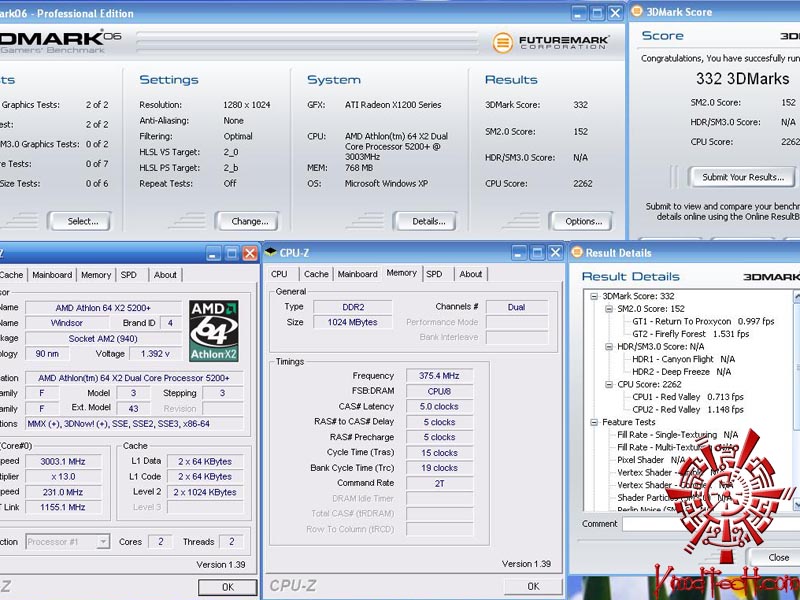Screen dimensions: 800x600
Task: Open the About tab in middle CPU-Z
Action: click(470, 274)
